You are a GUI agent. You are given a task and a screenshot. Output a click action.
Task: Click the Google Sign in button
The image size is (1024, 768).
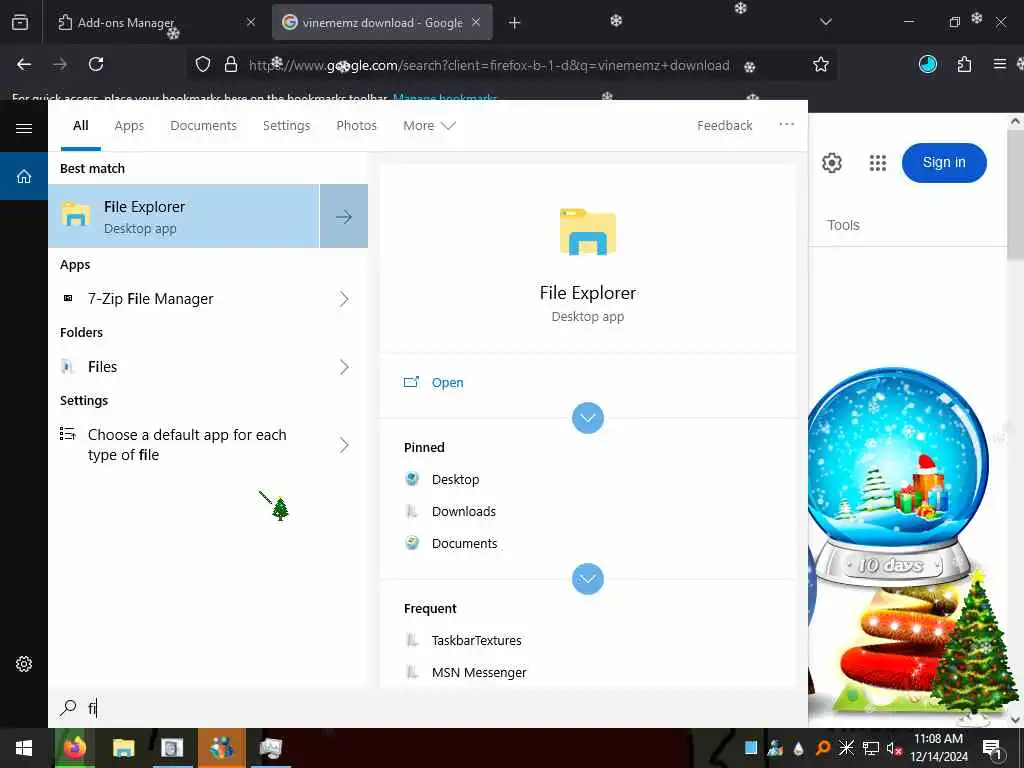[944, 163]
